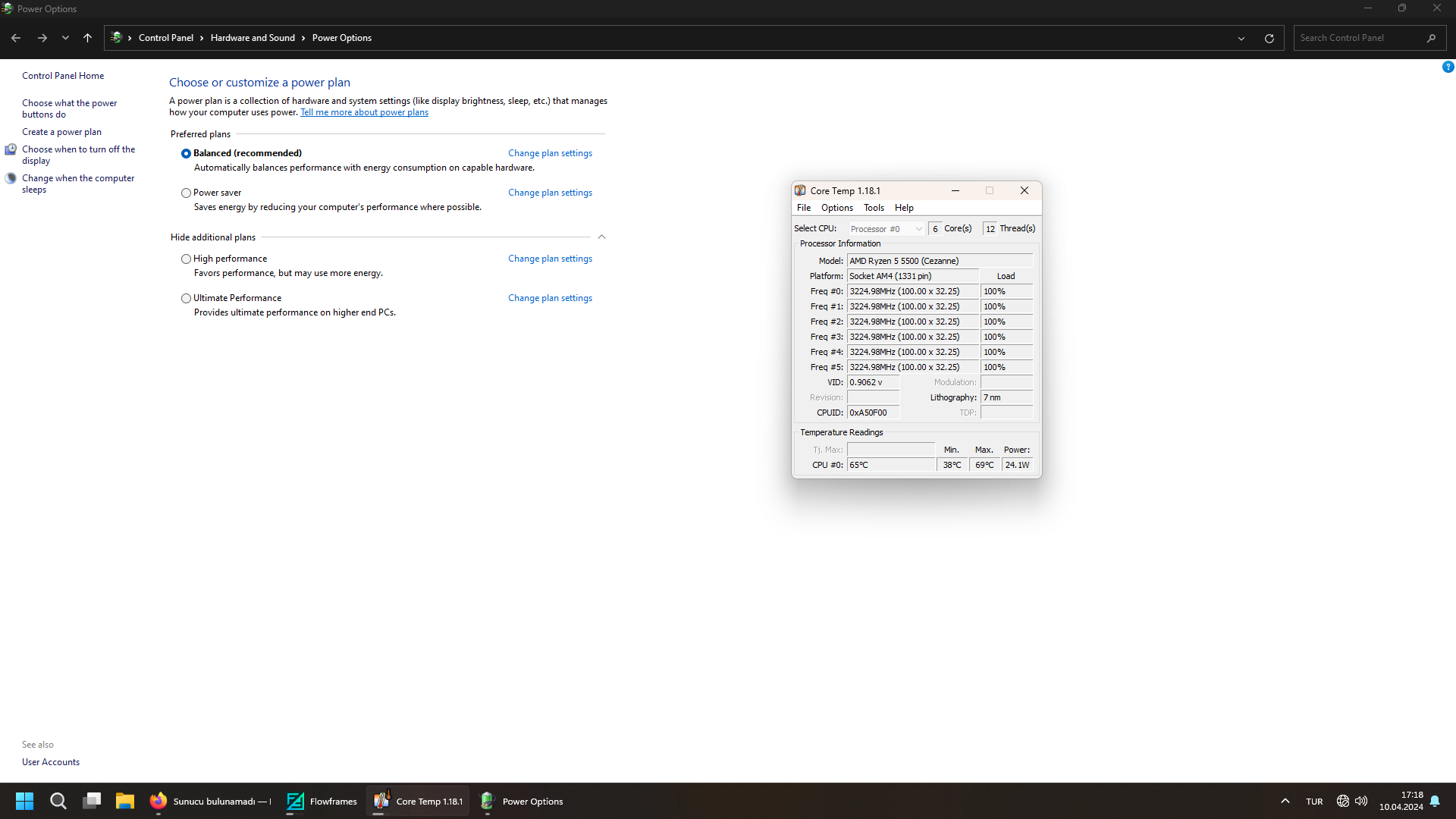This screenshot has height=819, width=1456.
Task: Select the High performance plan
Action: point(186,259)
